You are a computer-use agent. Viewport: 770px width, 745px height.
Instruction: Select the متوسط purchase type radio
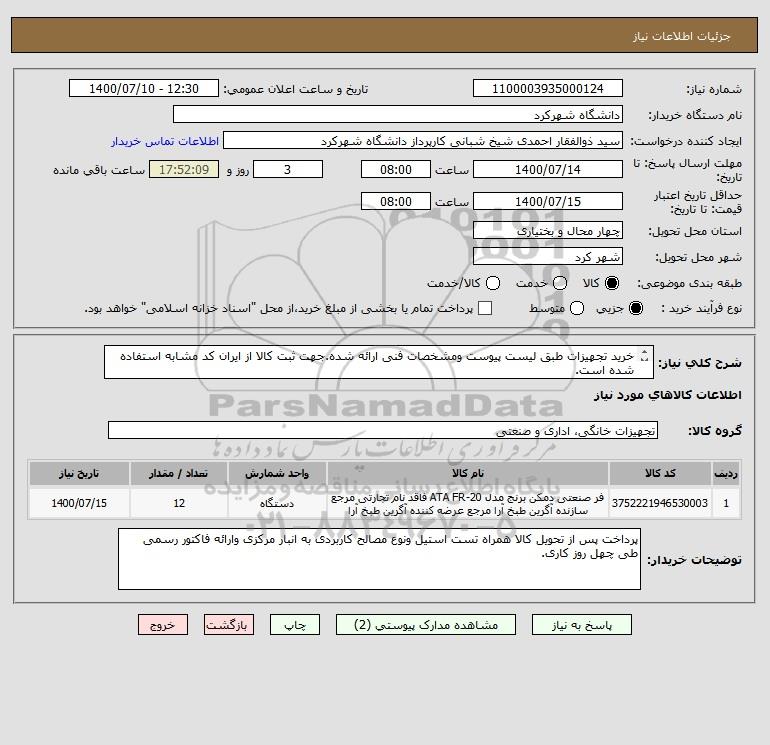(577, 308)
